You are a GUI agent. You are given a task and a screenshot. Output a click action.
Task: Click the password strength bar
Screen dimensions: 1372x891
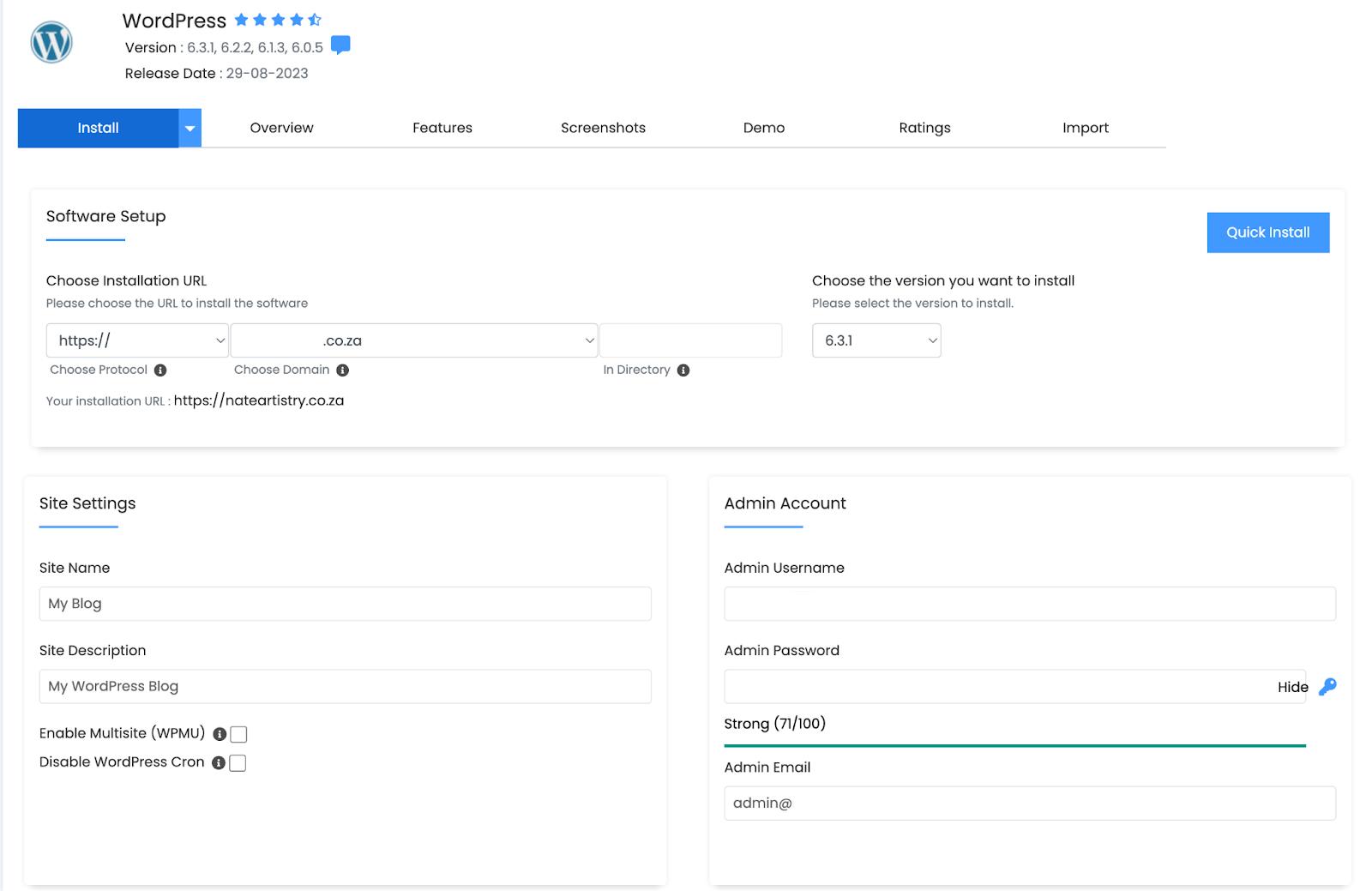[1014, 745]
